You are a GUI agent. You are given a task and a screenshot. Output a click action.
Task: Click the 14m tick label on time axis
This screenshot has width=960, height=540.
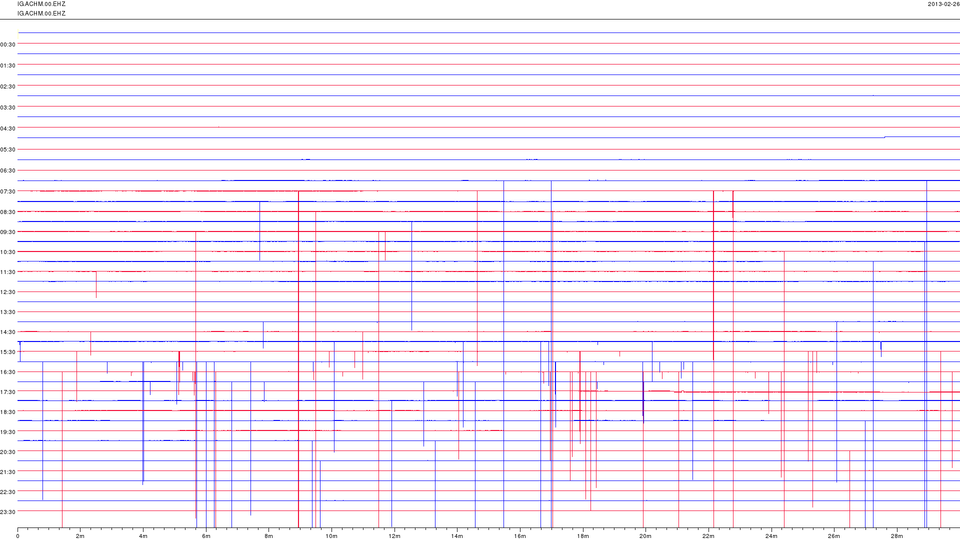(457, 536)
